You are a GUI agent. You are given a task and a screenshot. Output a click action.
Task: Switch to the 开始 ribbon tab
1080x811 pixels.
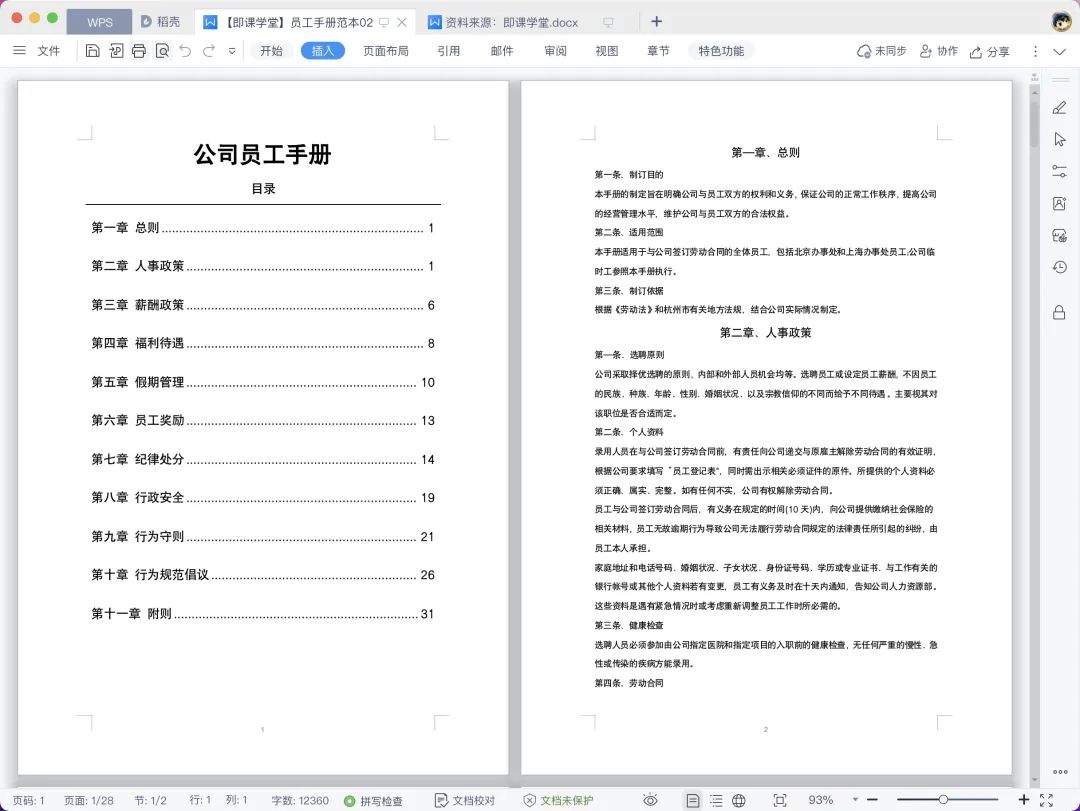click(271, 51)
